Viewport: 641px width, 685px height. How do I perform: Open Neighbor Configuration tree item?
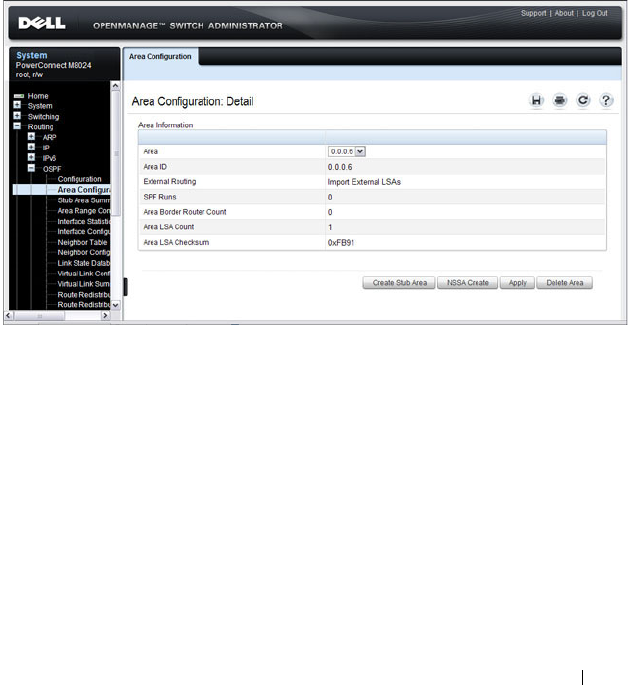pos(83,253)
